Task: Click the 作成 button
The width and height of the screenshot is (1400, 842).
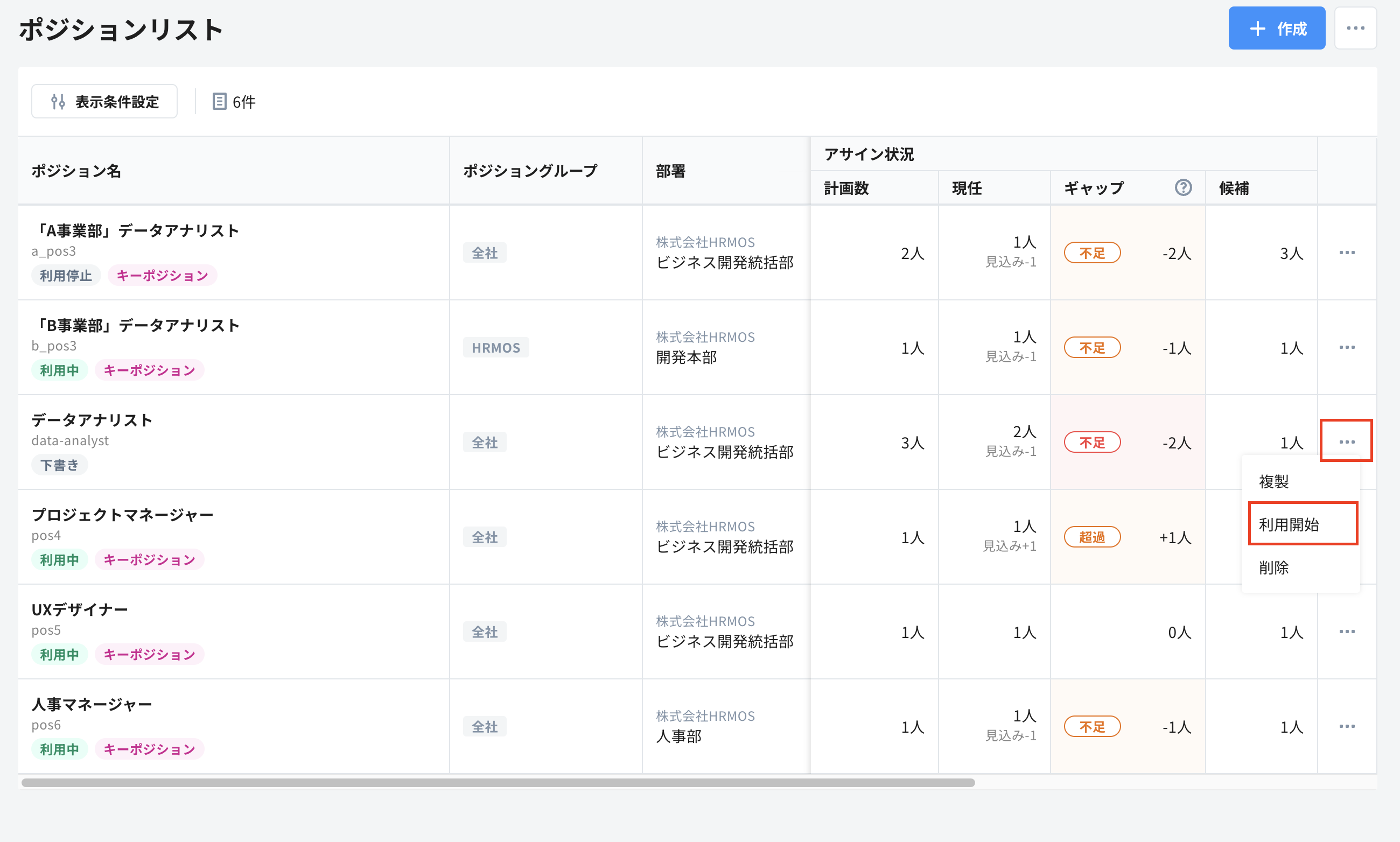Action: click(x=1277, y=28)
